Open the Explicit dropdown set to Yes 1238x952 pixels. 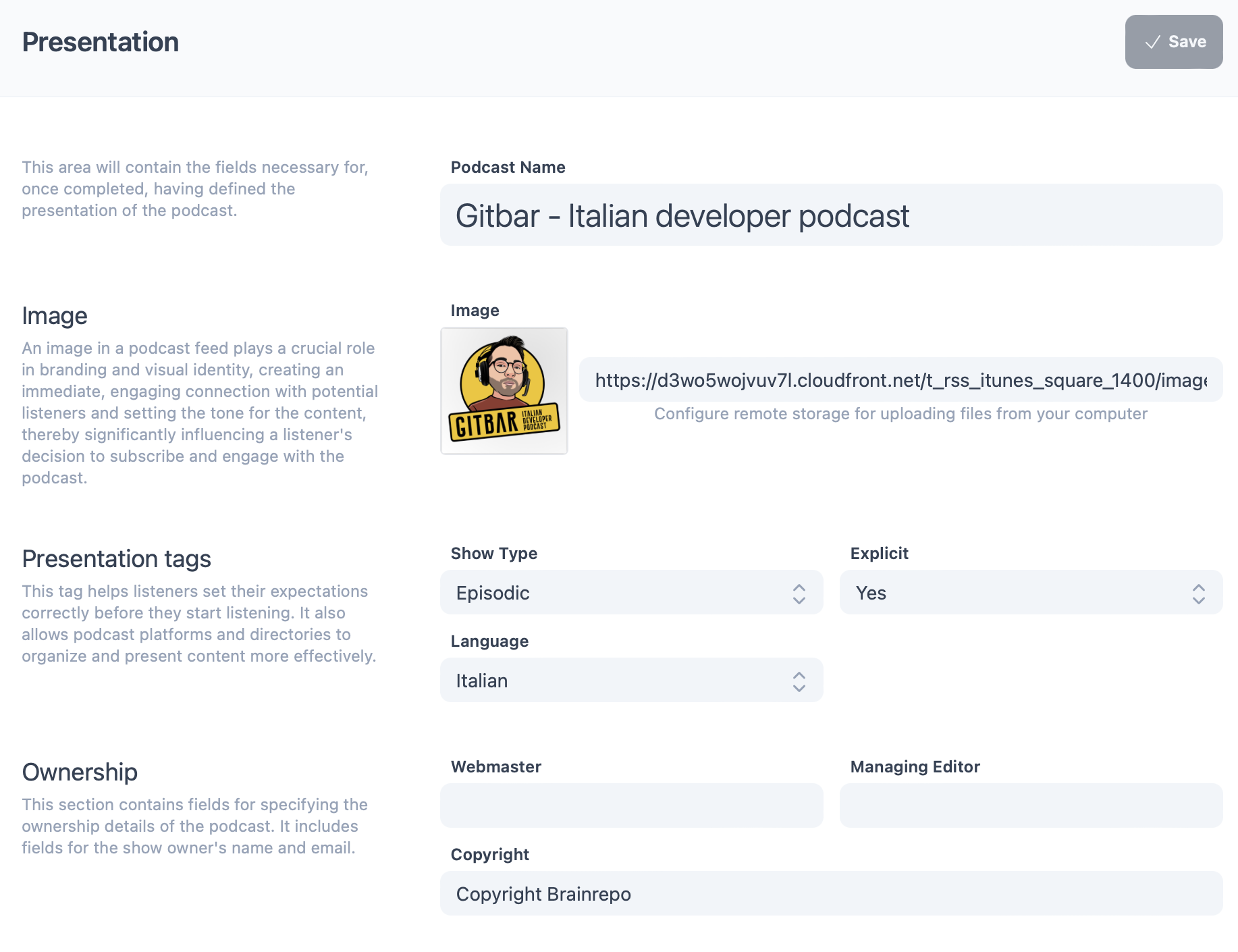[x=1031, y=592]
